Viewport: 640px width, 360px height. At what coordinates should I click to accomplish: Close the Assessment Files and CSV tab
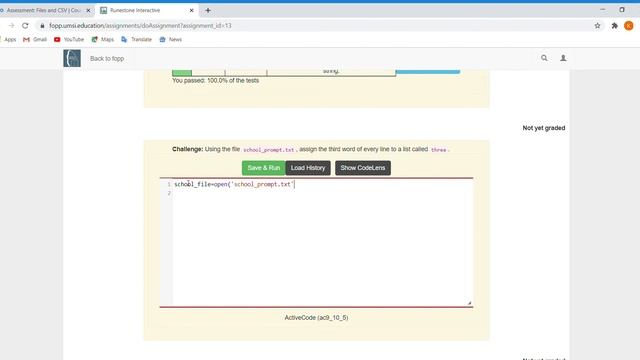pyautogui.click(x=88, y=10)
